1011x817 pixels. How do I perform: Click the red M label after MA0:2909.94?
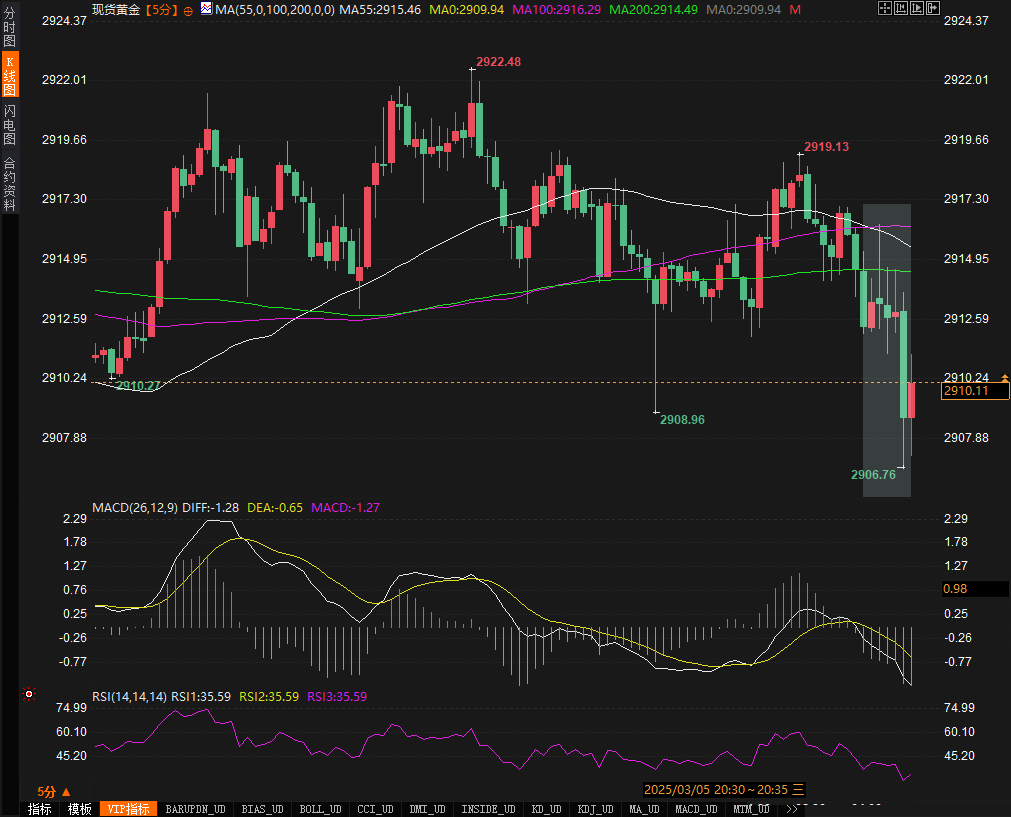[795, 9]
